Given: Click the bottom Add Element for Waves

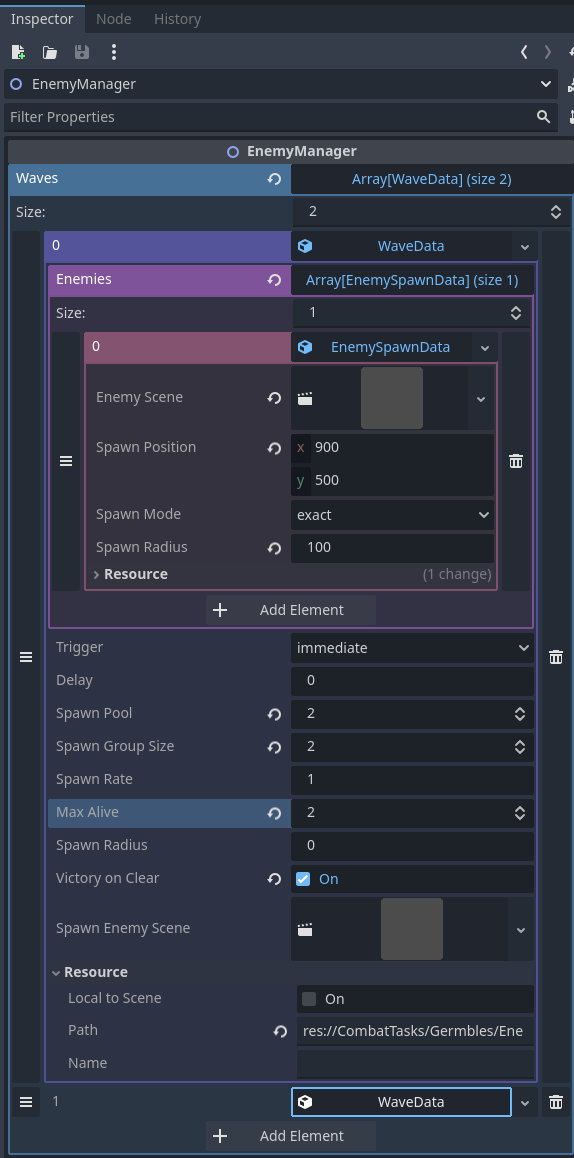Looking at the screenshot, I should [290, 1136].
